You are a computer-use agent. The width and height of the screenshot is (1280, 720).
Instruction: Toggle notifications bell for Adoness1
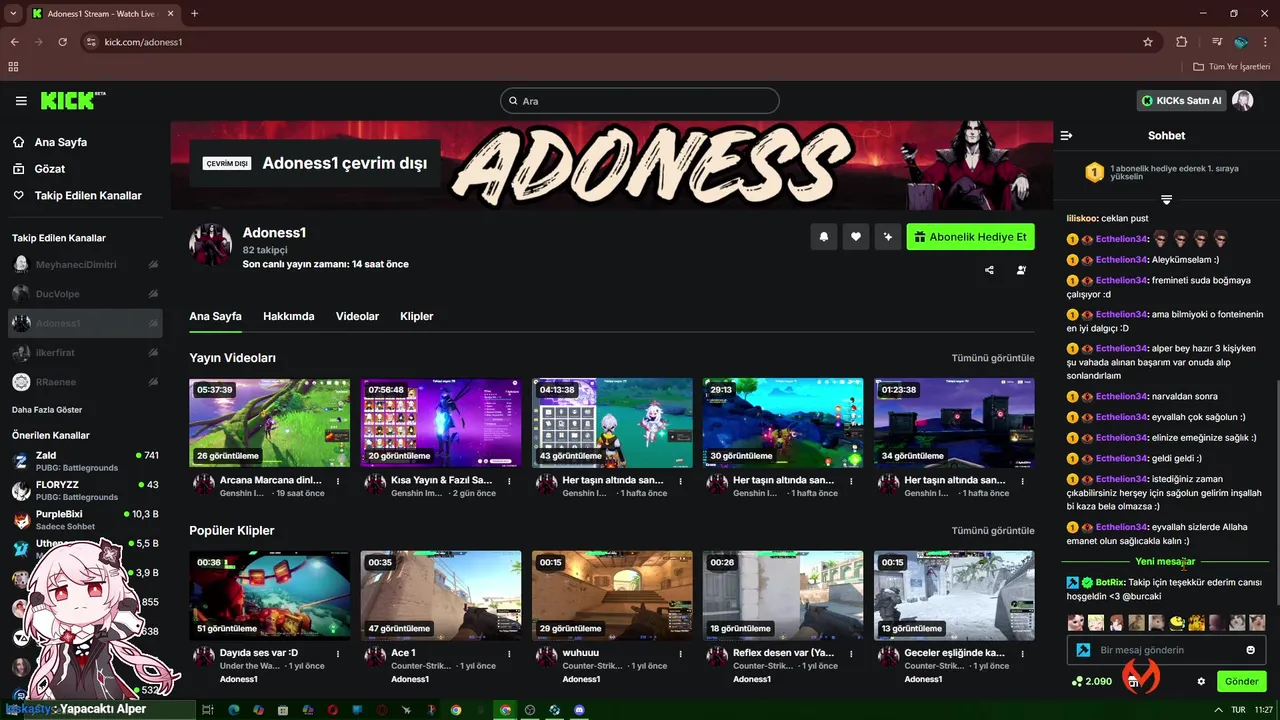coord(824,237)
